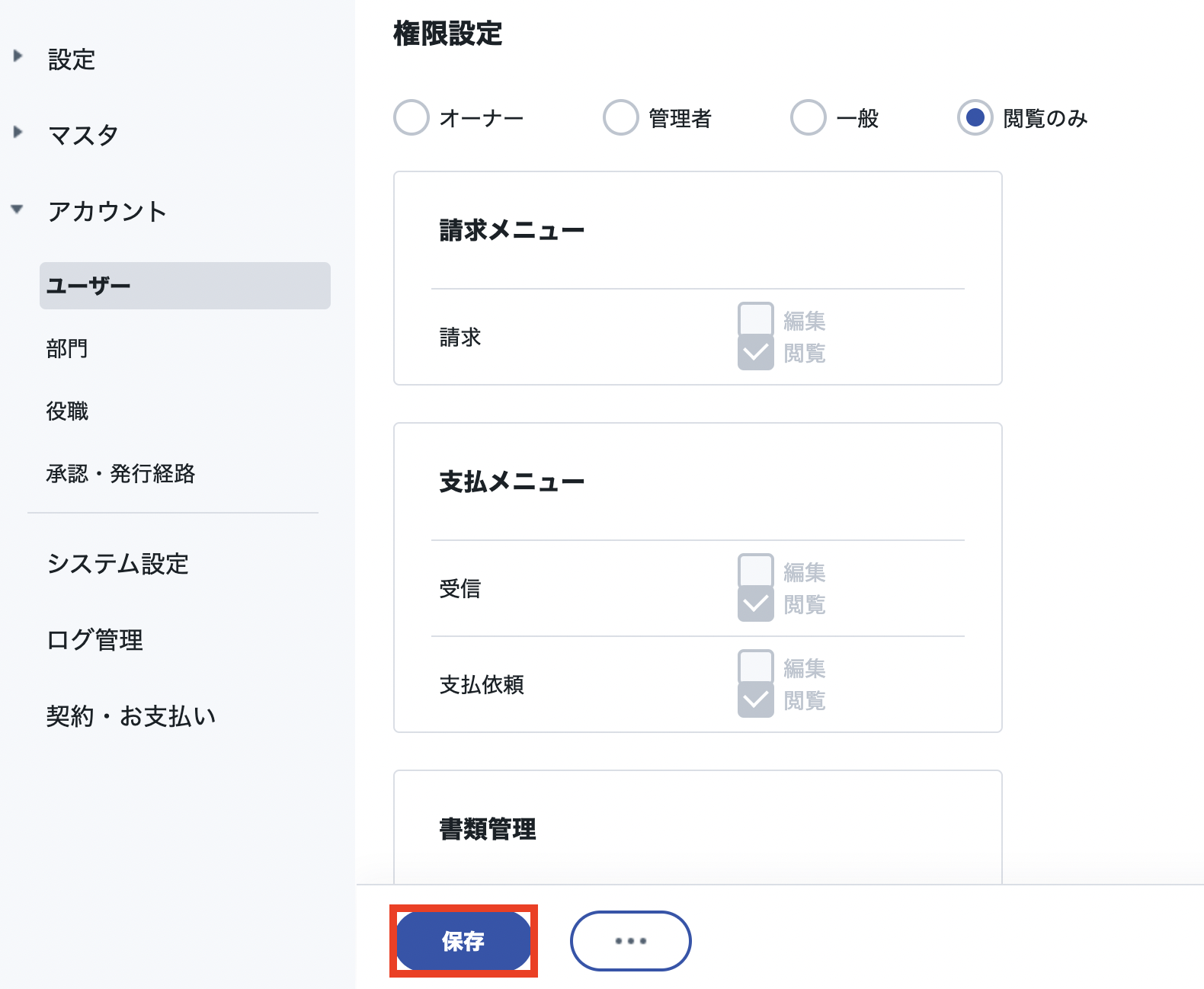Select the 管理者 radio button

pyautogui.click(x=620, y=117)
